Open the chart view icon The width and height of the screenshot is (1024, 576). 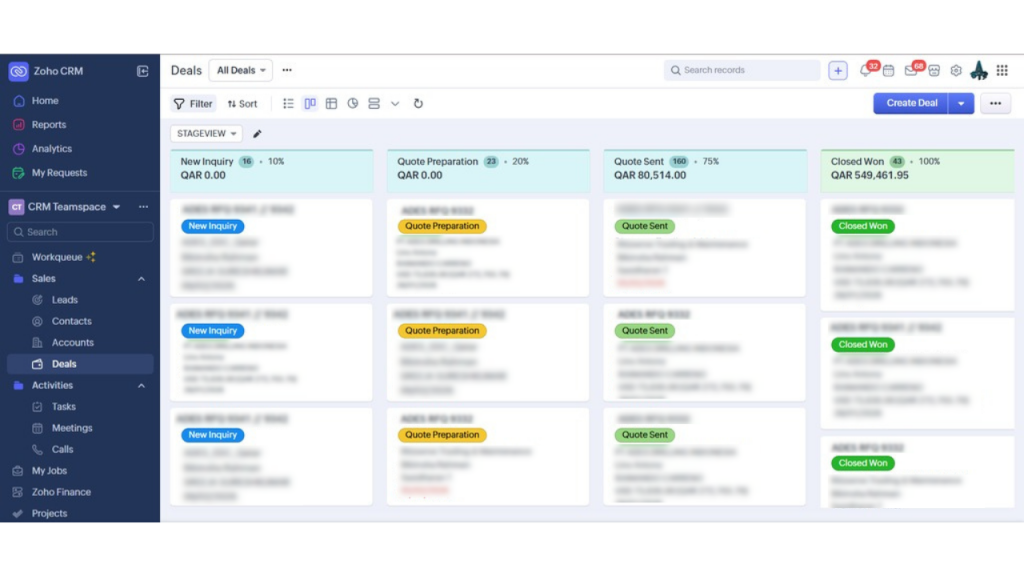pos(352,104)
